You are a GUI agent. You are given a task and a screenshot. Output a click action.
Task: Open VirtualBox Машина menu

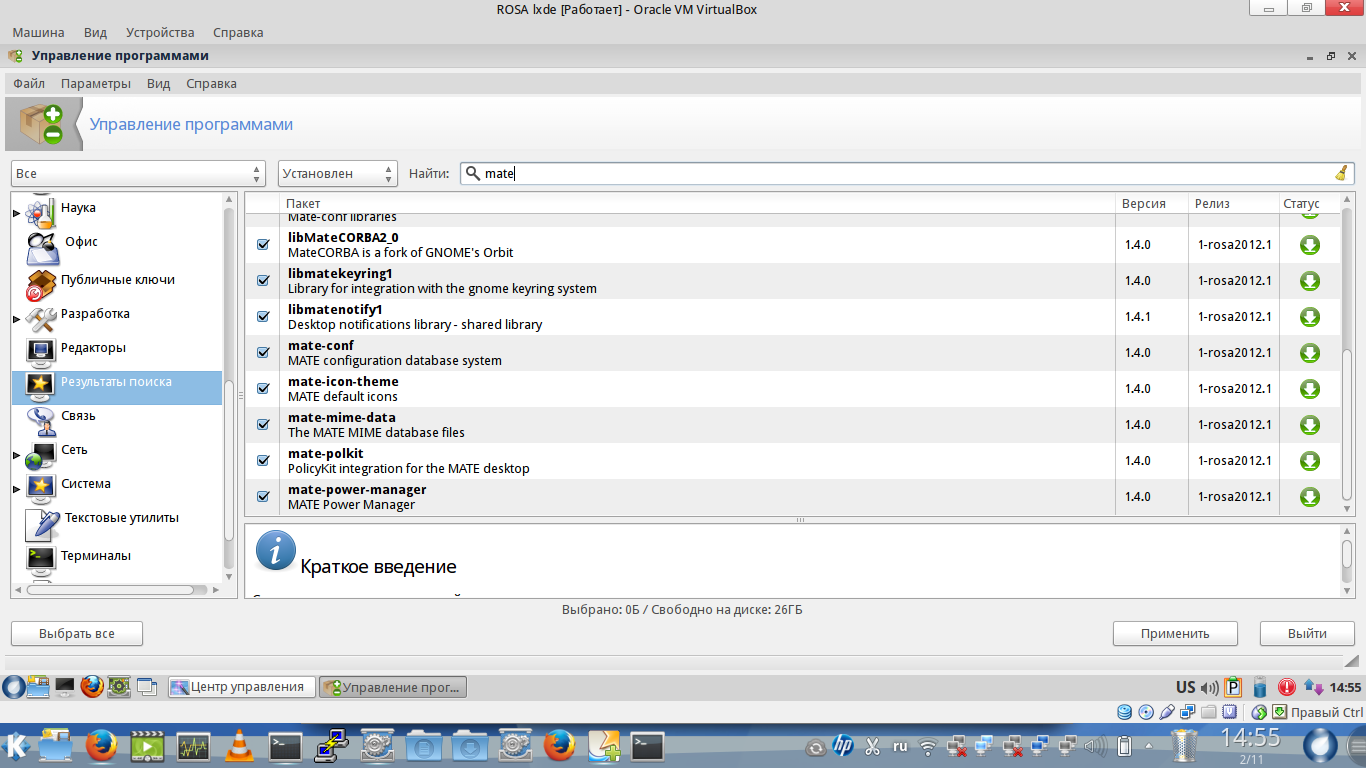pyautogui.click(x=38, y=32)
